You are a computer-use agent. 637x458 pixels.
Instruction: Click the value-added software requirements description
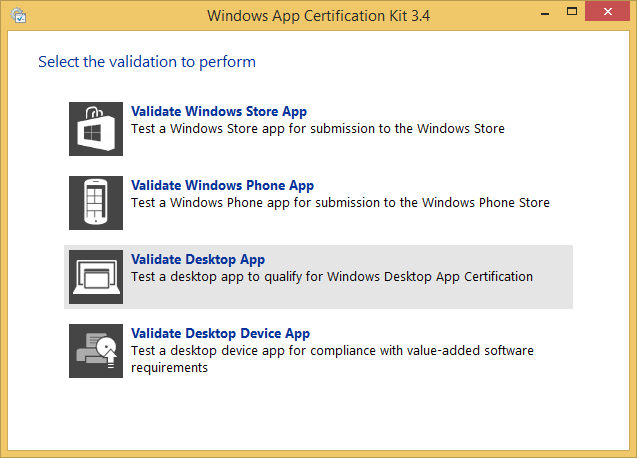pos(332,359)
